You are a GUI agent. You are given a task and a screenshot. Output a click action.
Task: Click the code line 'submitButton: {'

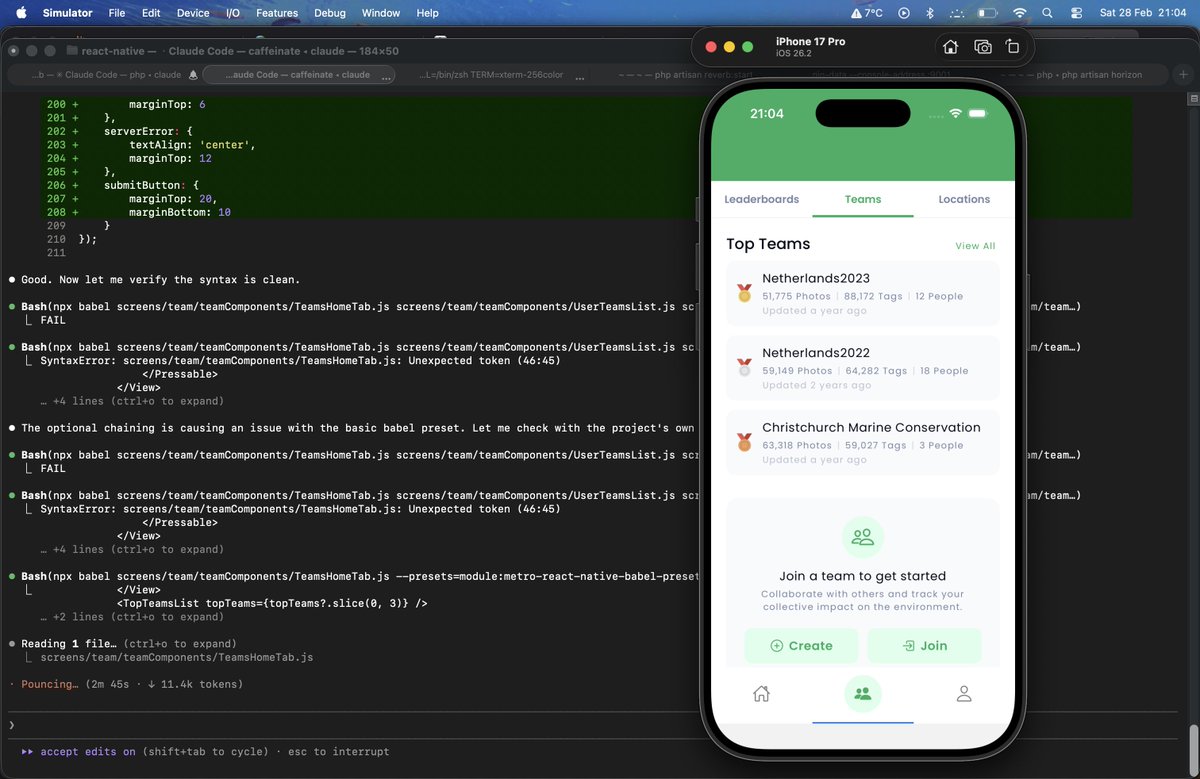point(152,185)
